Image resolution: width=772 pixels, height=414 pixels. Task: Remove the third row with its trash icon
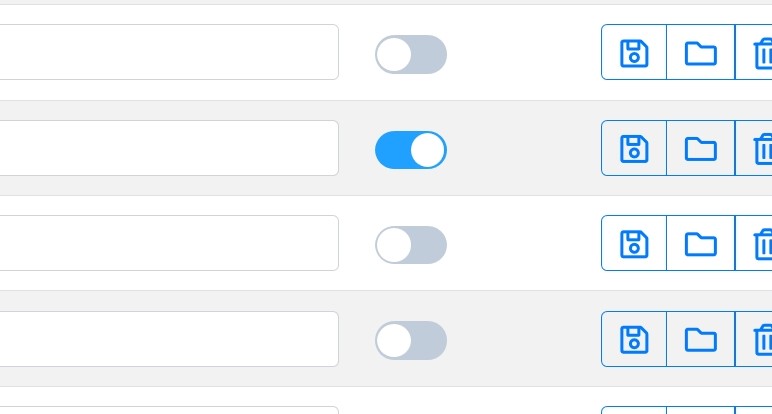click(761, 244)
